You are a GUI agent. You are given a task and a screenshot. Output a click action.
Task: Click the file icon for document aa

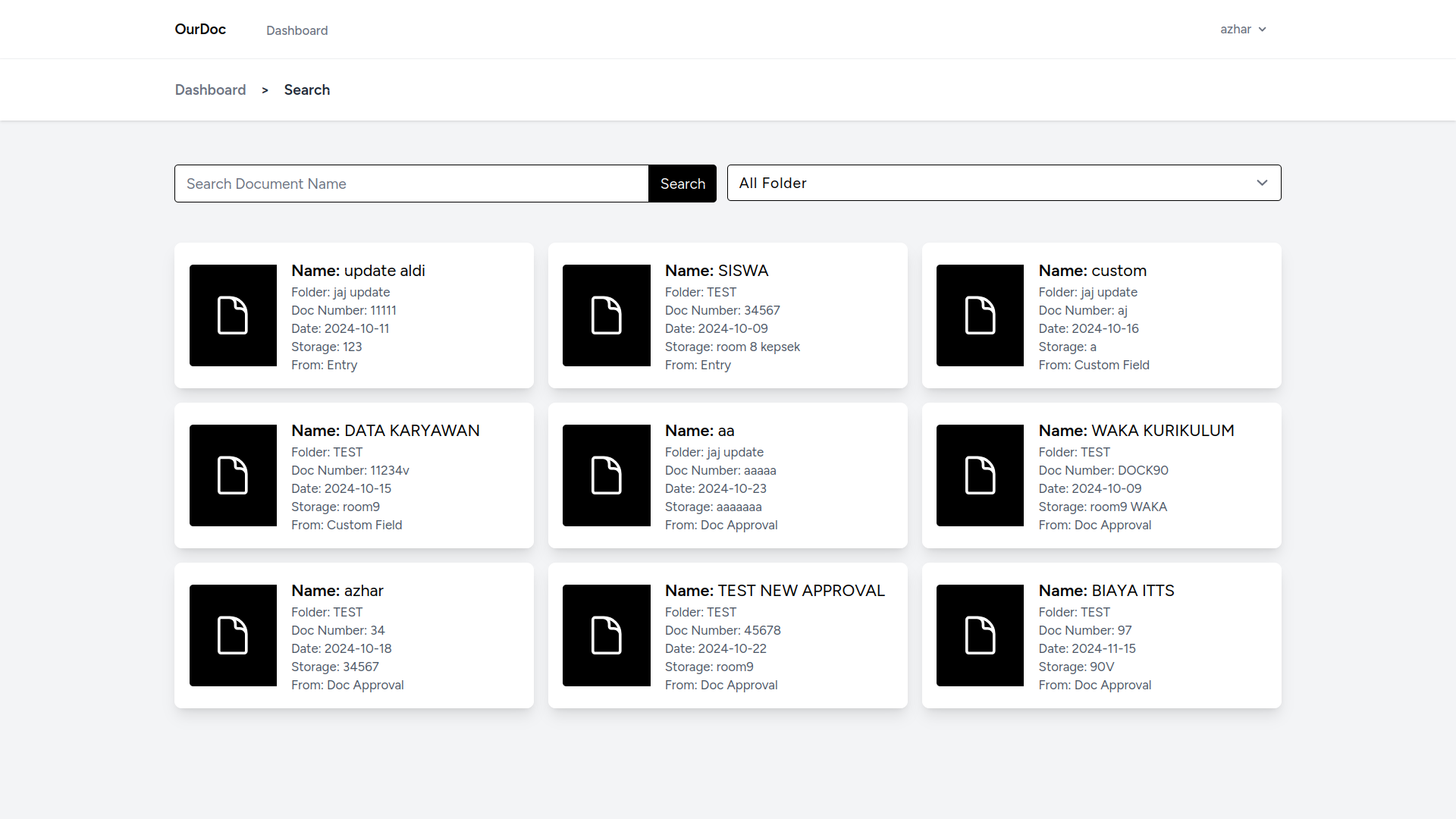point(606,475)
